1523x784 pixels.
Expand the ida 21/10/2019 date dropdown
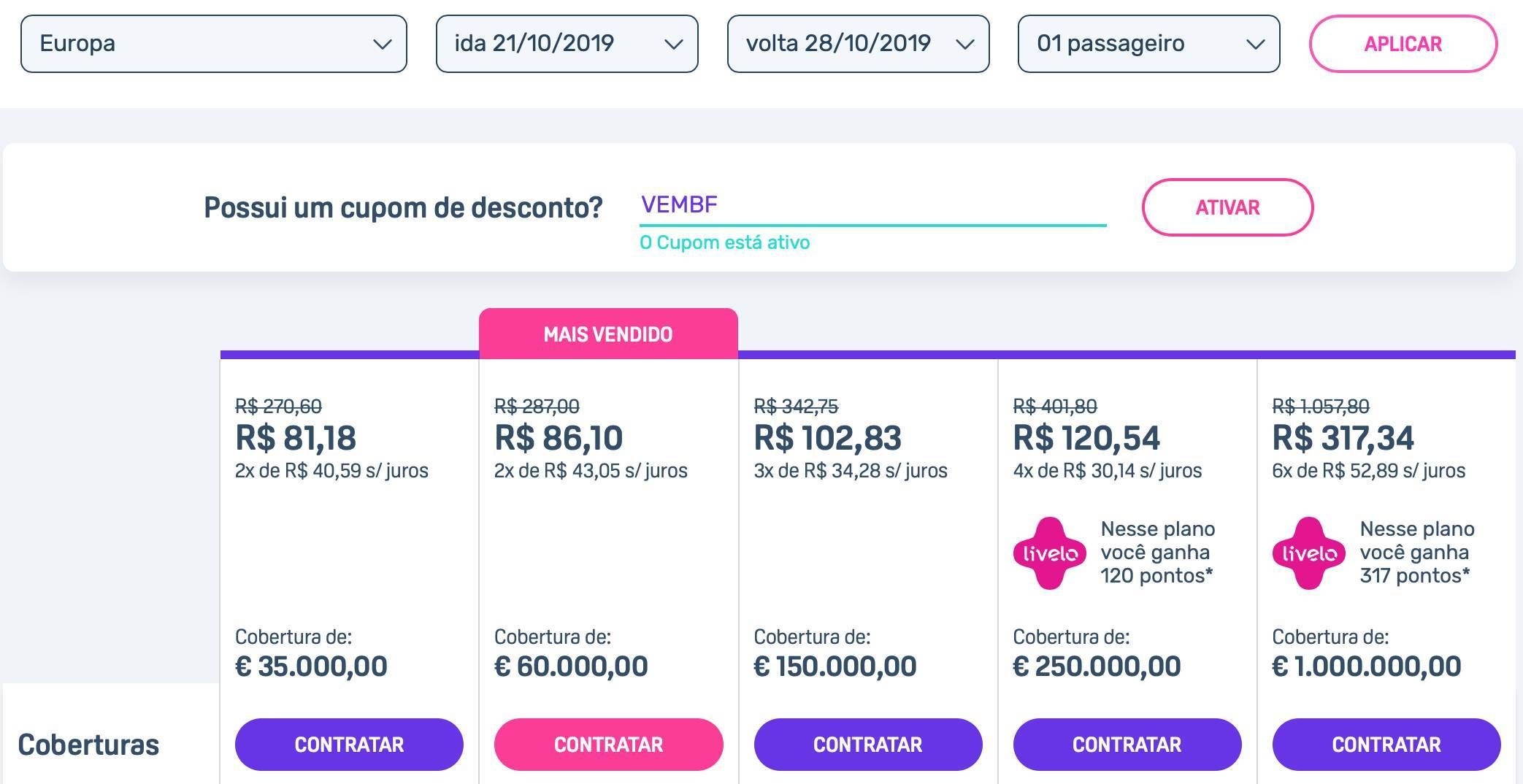pyautogui.click(x=567, y=44)
